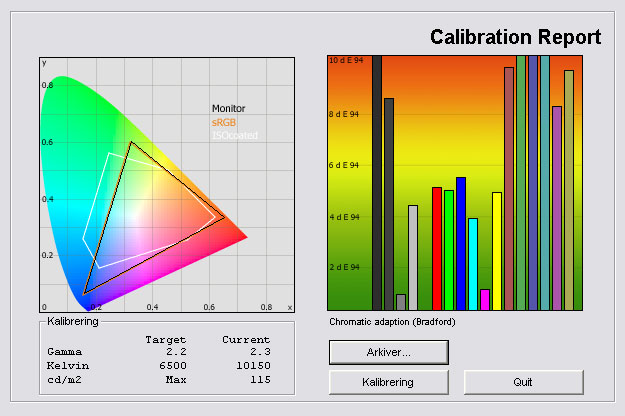
Task: Select the magenta bar in chart
Action: [x=485, y=300]
